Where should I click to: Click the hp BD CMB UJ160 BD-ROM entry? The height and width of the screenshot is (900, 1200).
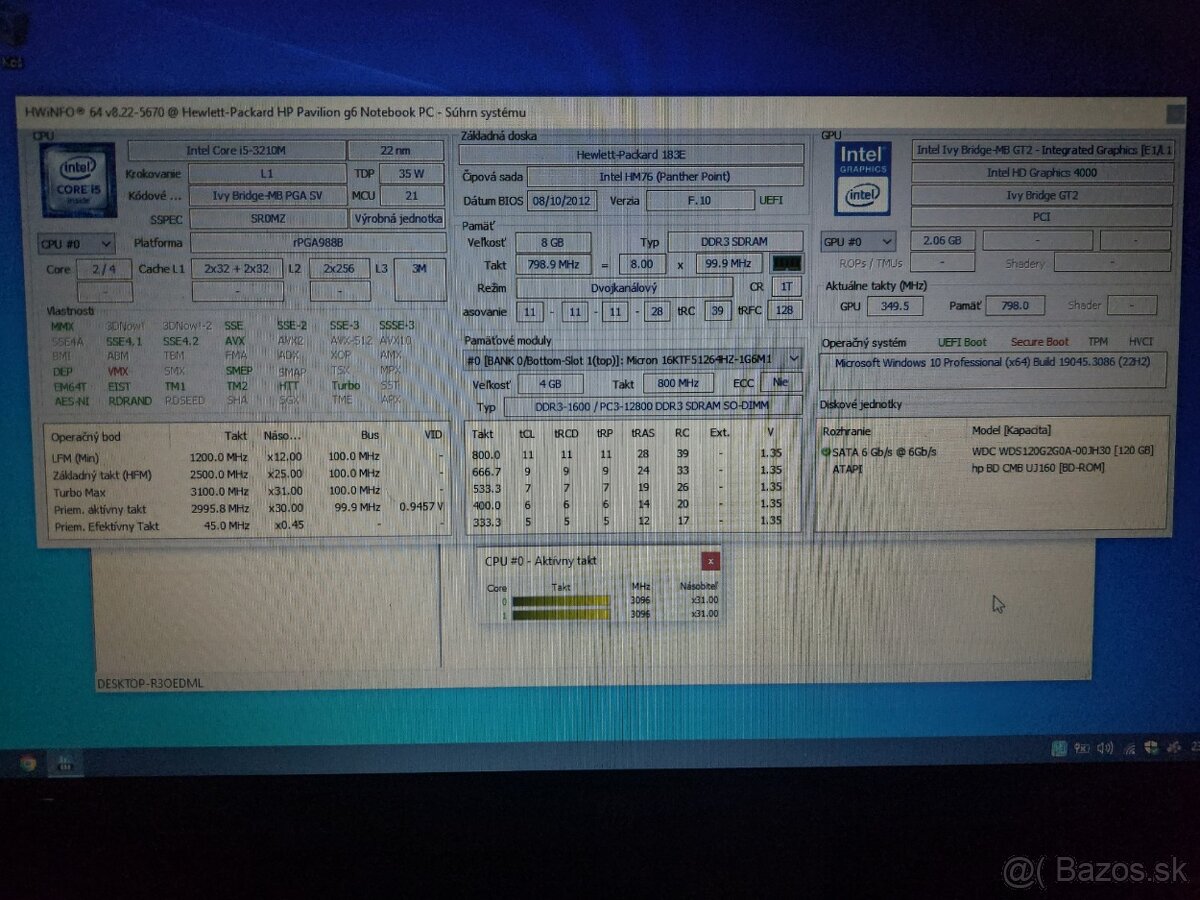tap(1038, 467)
